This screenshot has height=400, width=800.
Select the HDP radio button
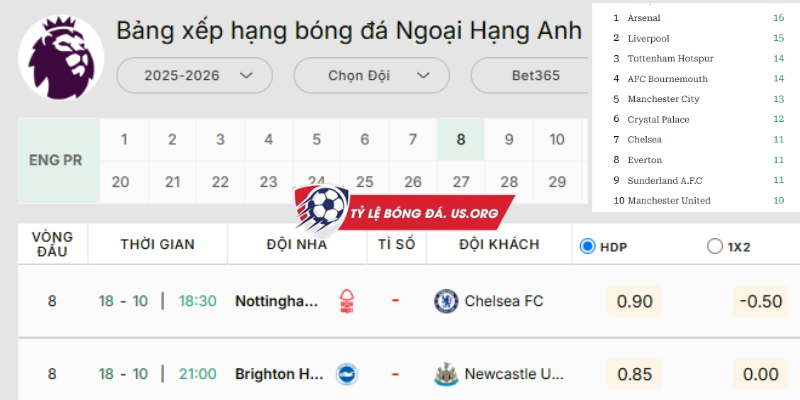[x=588, y=246]
